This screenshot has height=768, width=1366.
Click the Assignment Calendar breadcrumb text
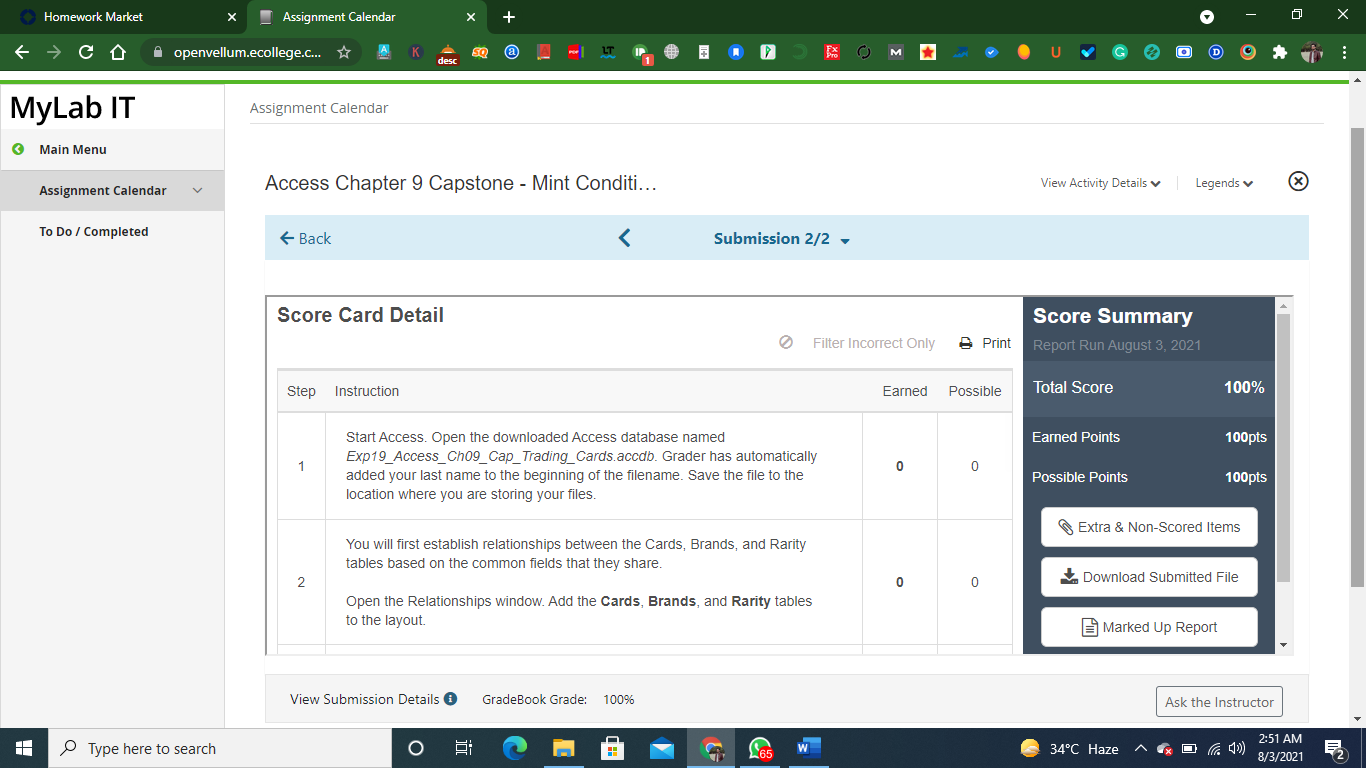tap(319, 108)
